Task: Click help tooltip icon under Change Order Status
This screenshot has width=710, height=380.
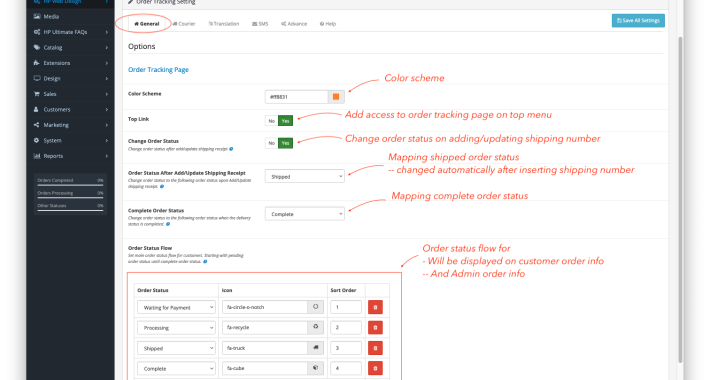Action: (x=231, y=149)
